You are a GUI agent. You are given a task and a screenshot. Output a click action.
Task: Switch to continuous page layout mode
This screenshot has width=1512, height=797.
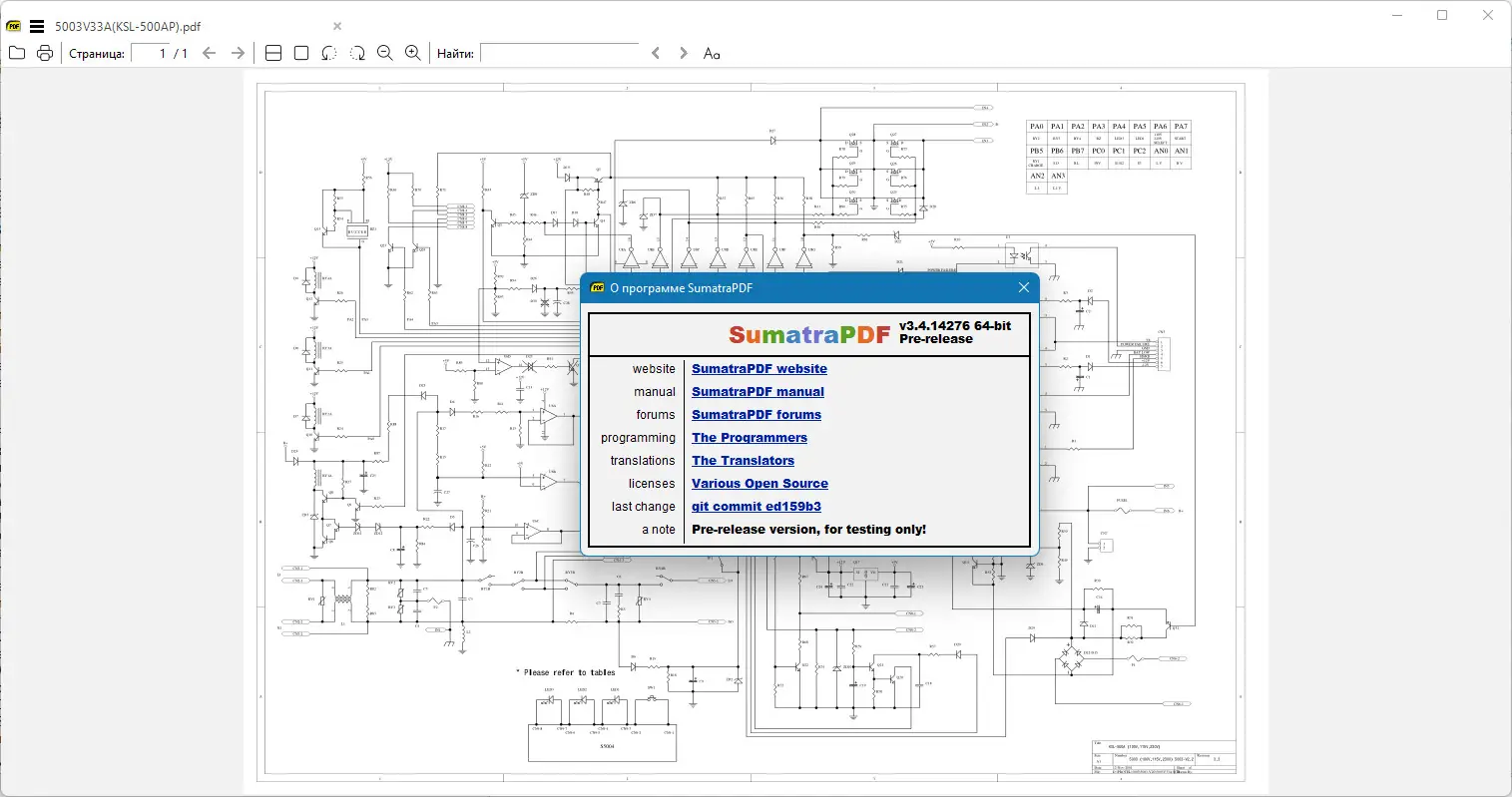[x=272, y=53]
